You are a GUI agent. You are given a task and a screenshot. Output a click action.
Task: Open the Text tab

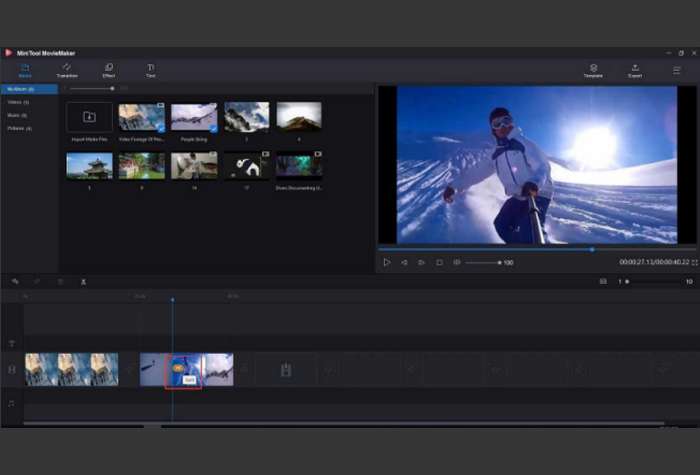tap(150, 71)
